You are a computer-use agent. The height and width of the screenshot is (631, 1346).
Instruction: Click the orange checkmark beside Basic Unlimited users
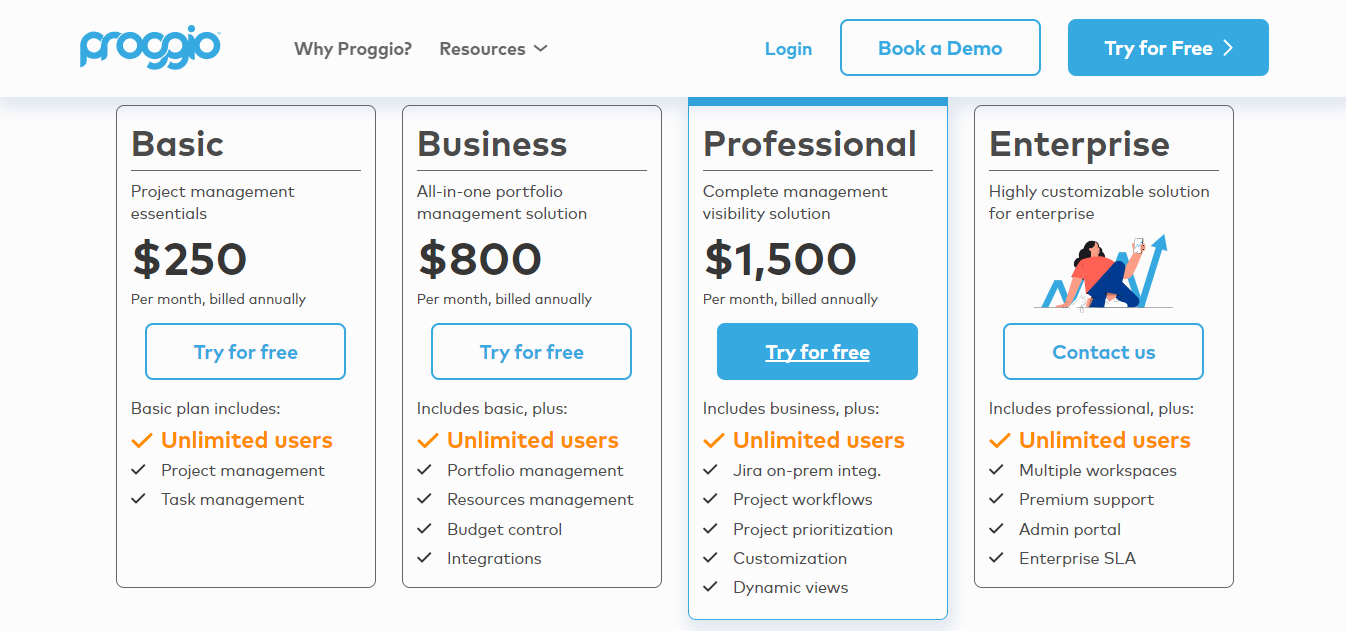[142, 441]
